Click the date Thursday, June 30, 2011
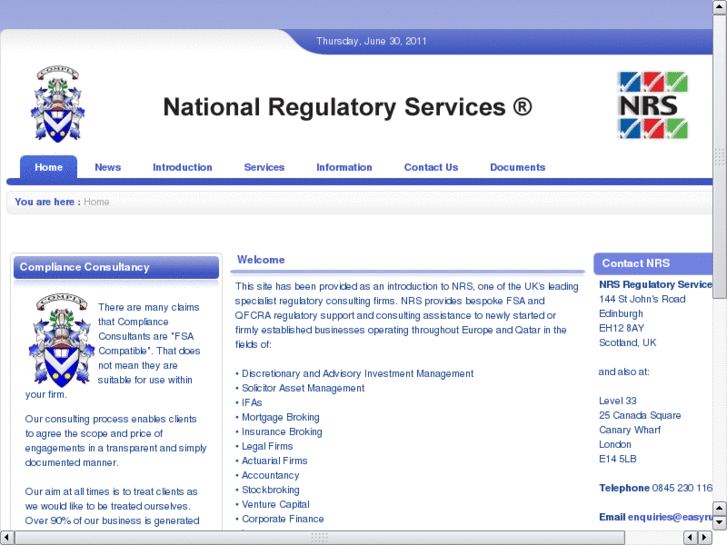Image resolution: width=727 pixels, height=545 pixels. (371, 41)
